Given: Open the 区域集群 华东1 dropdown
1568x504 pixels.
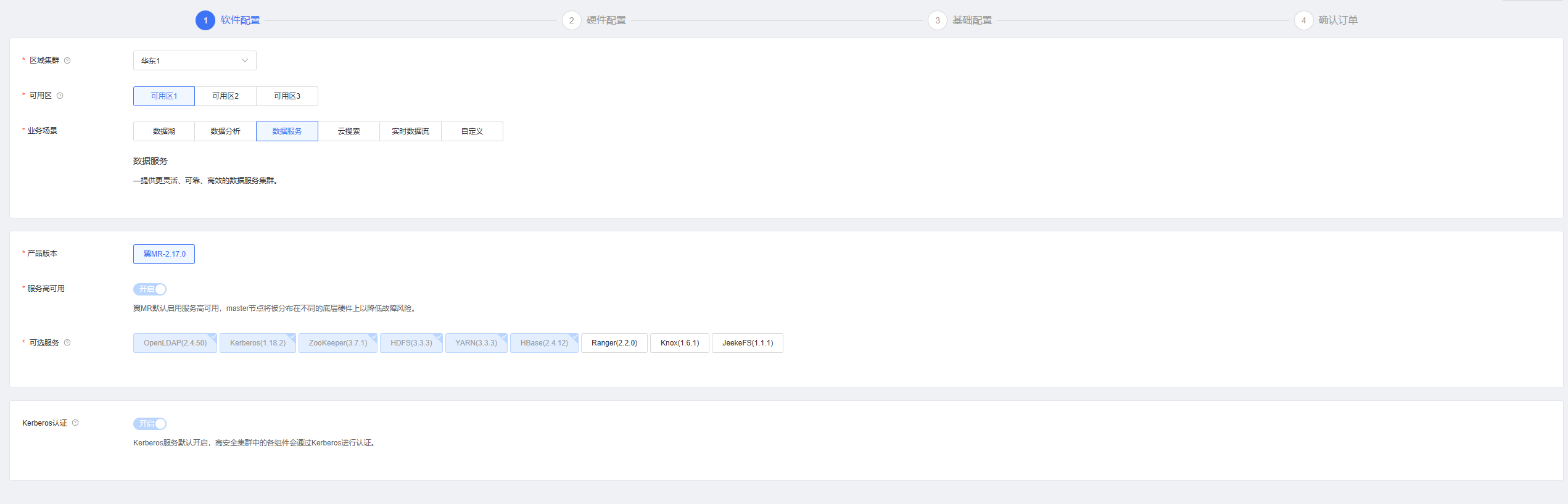Looking at the screenshot, I should coord(194,60).
